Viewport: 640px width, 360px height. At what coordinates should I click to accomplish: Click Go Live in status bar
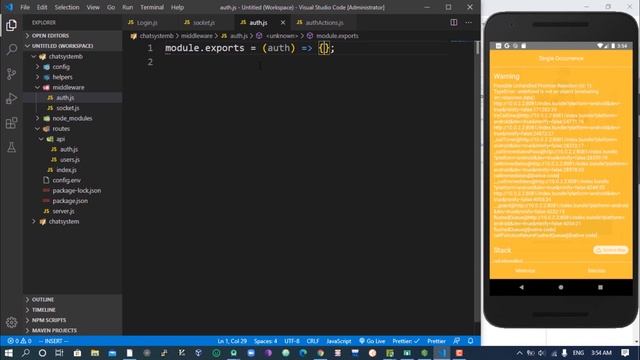[372, 341]
